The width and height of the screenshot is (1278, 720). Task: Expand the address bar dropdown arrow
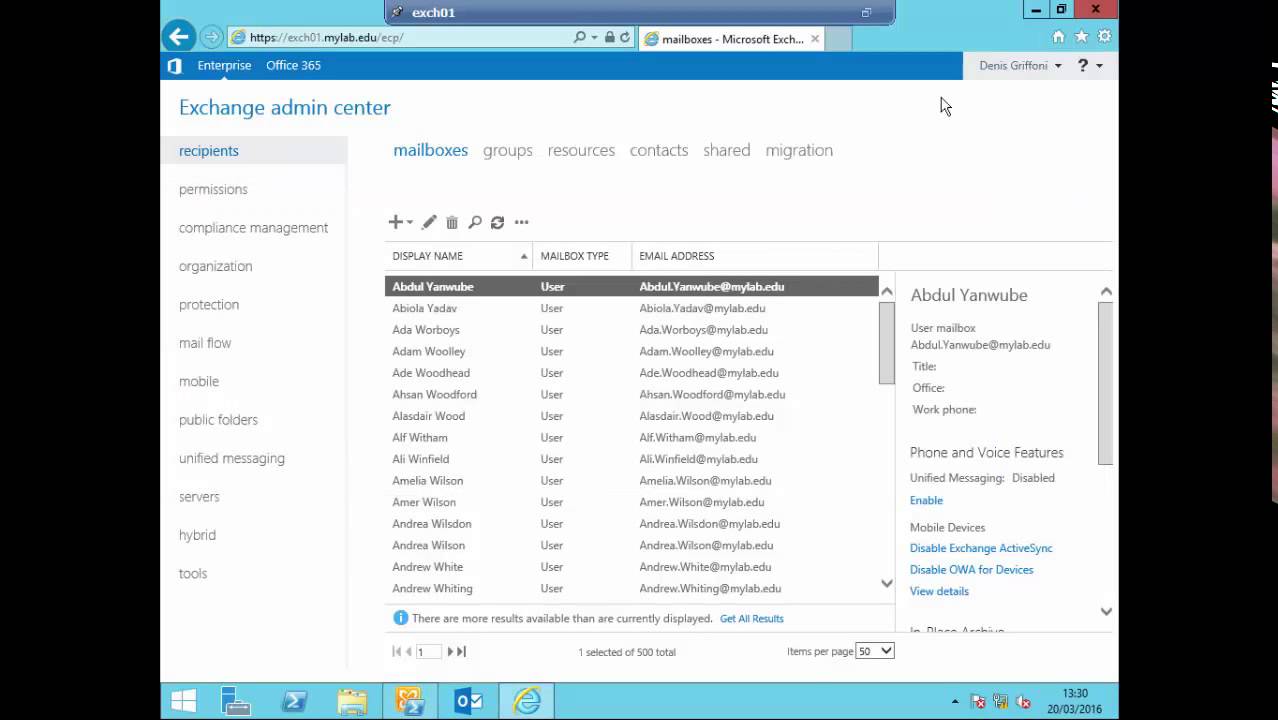point(594,37)
